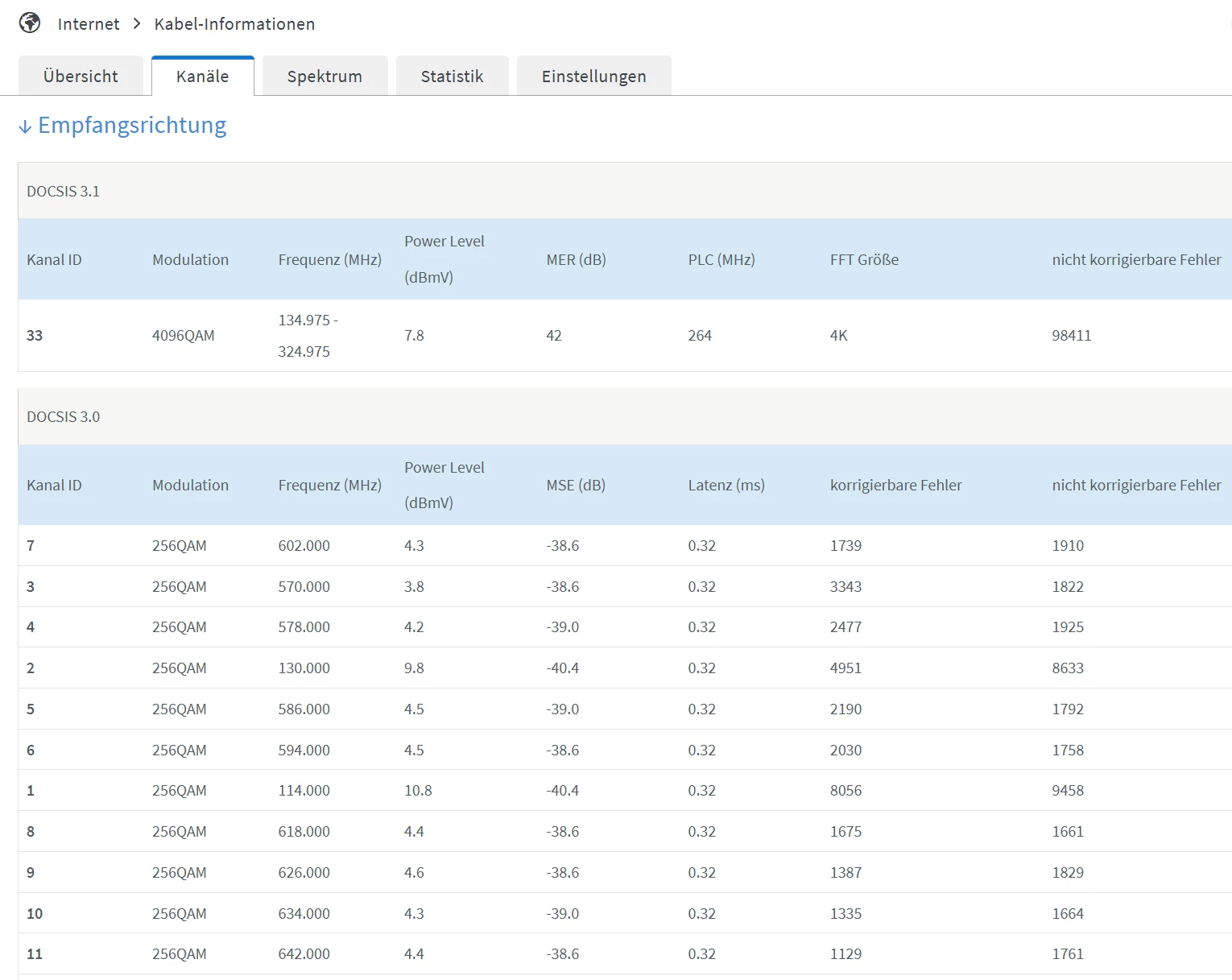Go to the Einstellungen tab
The height and width of the screenshot is (980, 1232).
coord(593,76)
